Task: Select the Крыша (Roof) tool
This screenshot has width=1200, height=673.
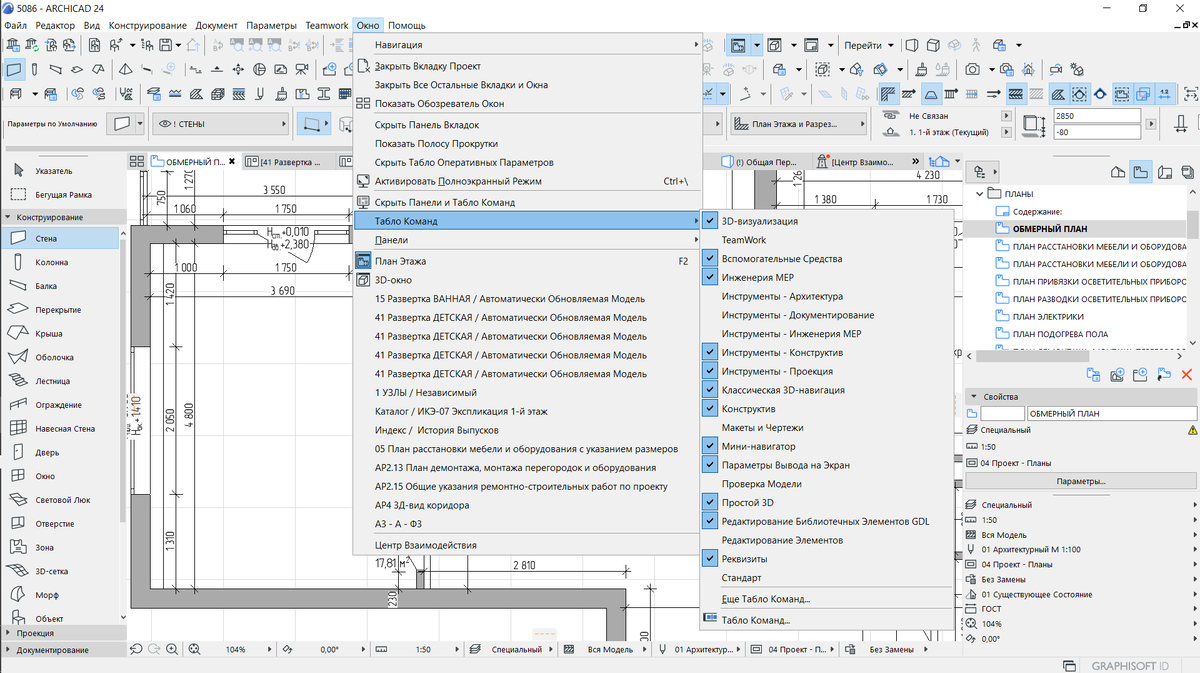Action: point(60,334)
